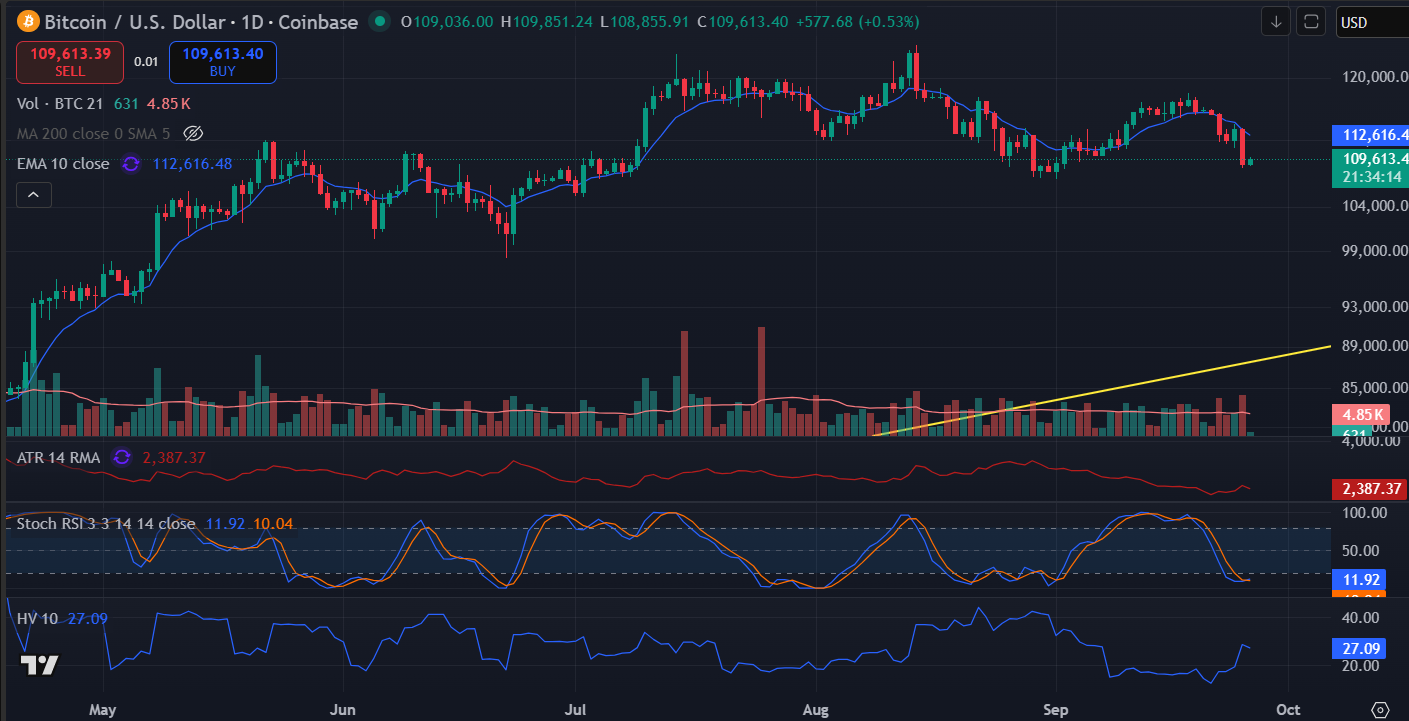
Task: Click the EMA 10 refresh icon
Action: click(x=131, y=164)
